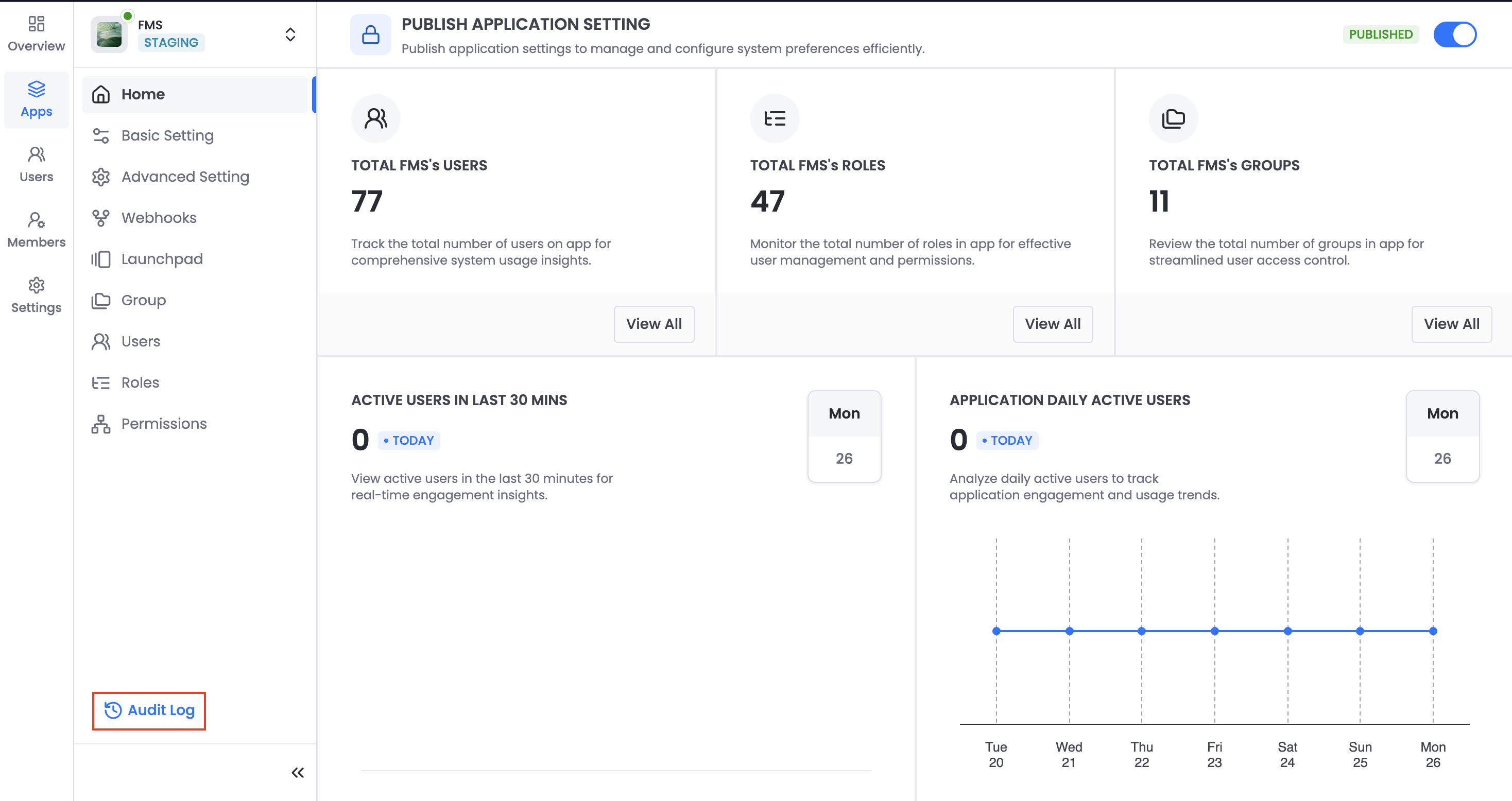
Task: Click the Fri 23 chart data point
Action: [1214, 631]
